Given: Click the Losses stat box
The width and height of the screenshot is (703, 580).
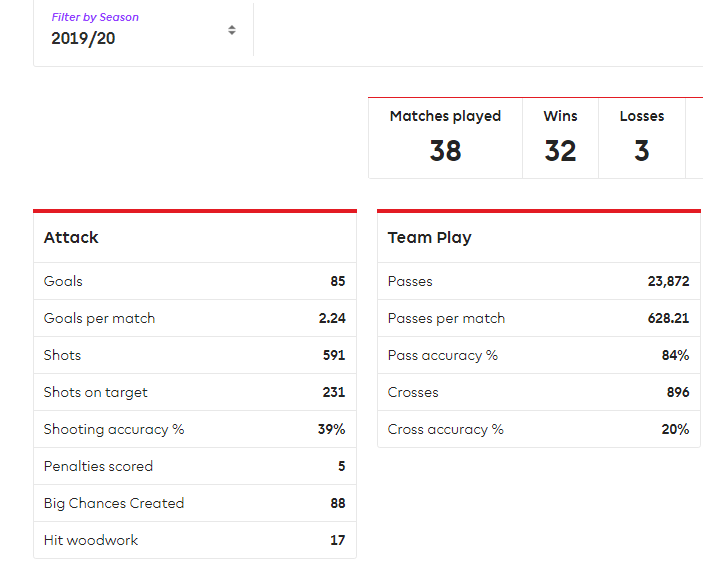Looking at the screenshot, I should 641,138.
